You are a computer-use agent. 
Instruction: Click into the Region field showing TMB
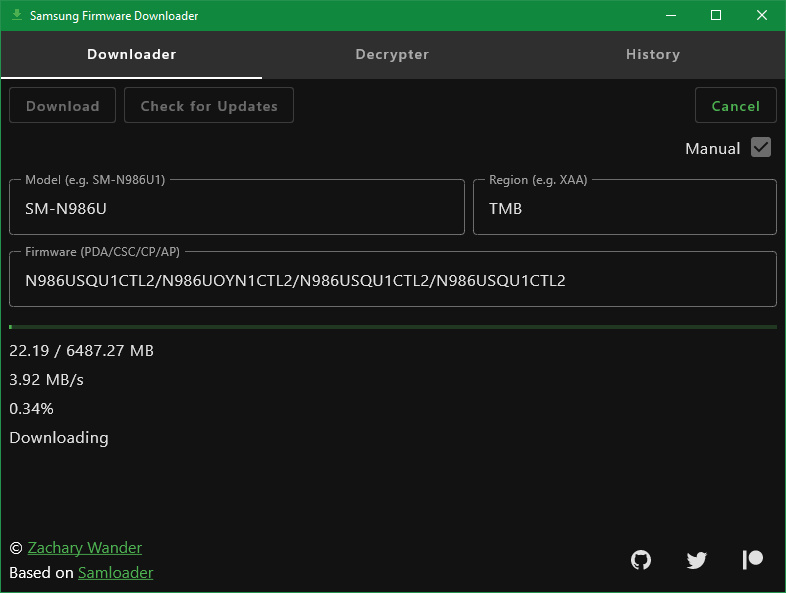click(624, 209)
